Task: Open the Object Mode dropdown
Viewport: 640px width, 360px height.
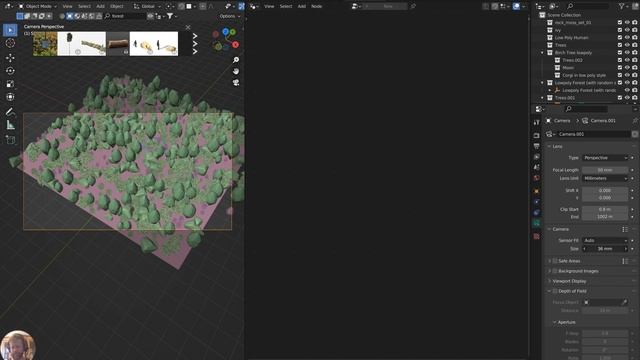Action: [x=37, y=6]
